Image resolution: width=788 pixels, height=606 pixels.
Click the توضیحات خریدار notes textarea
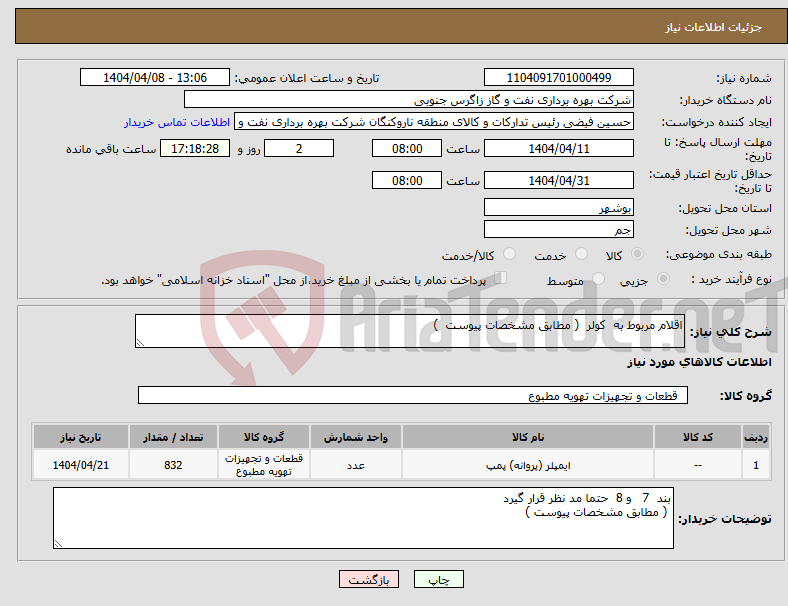click(363, 518)
